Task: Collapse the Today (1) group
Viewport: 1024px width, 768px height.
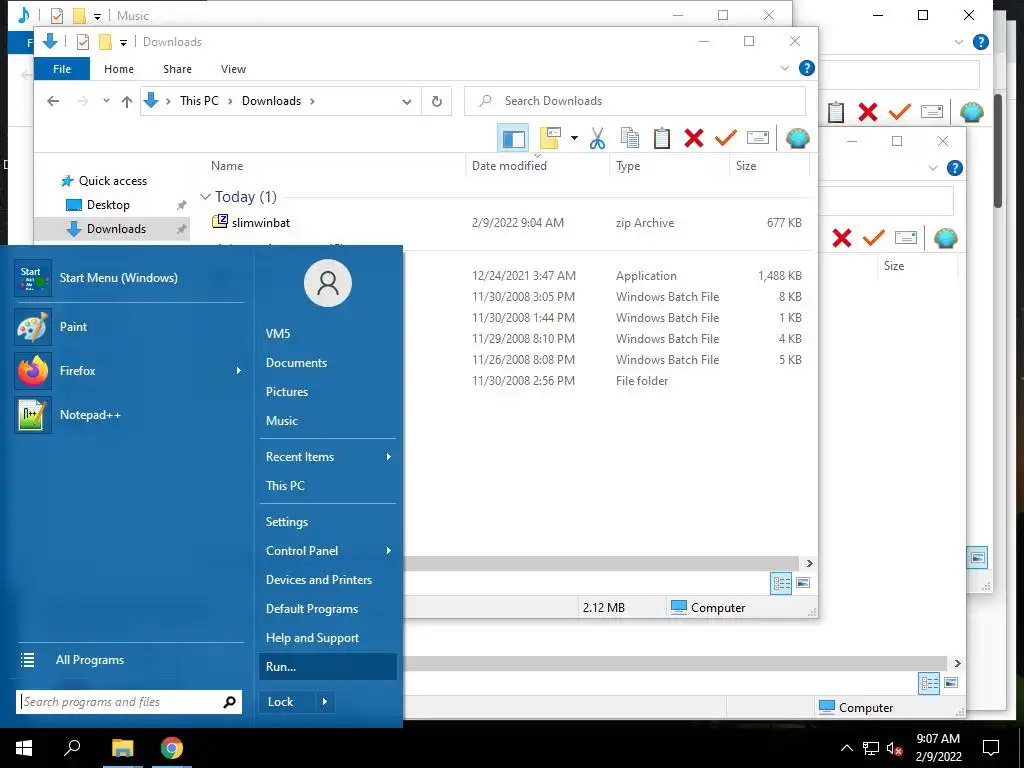Action: point(205,197)
